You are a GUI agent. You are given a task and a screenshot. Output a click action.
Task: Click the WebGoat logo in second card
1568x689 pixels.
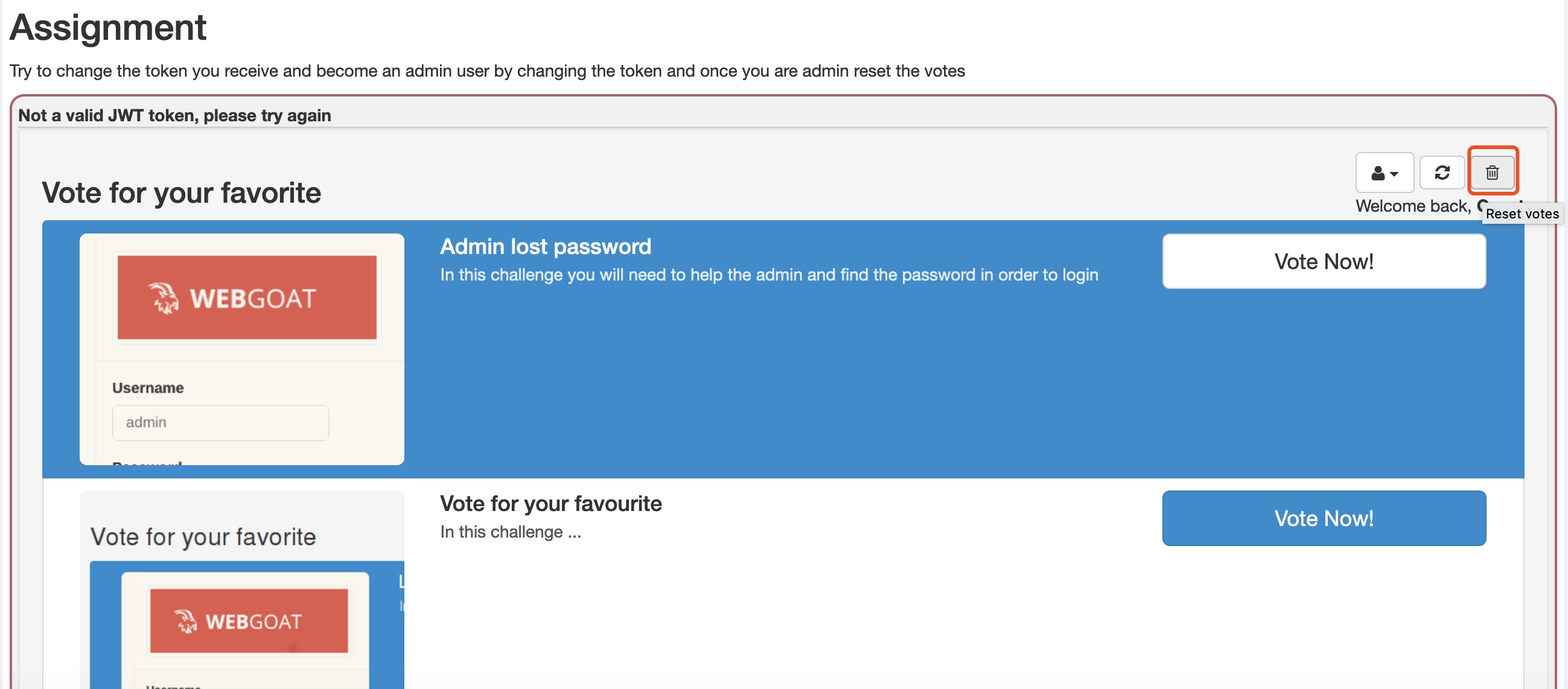[x=249, y=621]
